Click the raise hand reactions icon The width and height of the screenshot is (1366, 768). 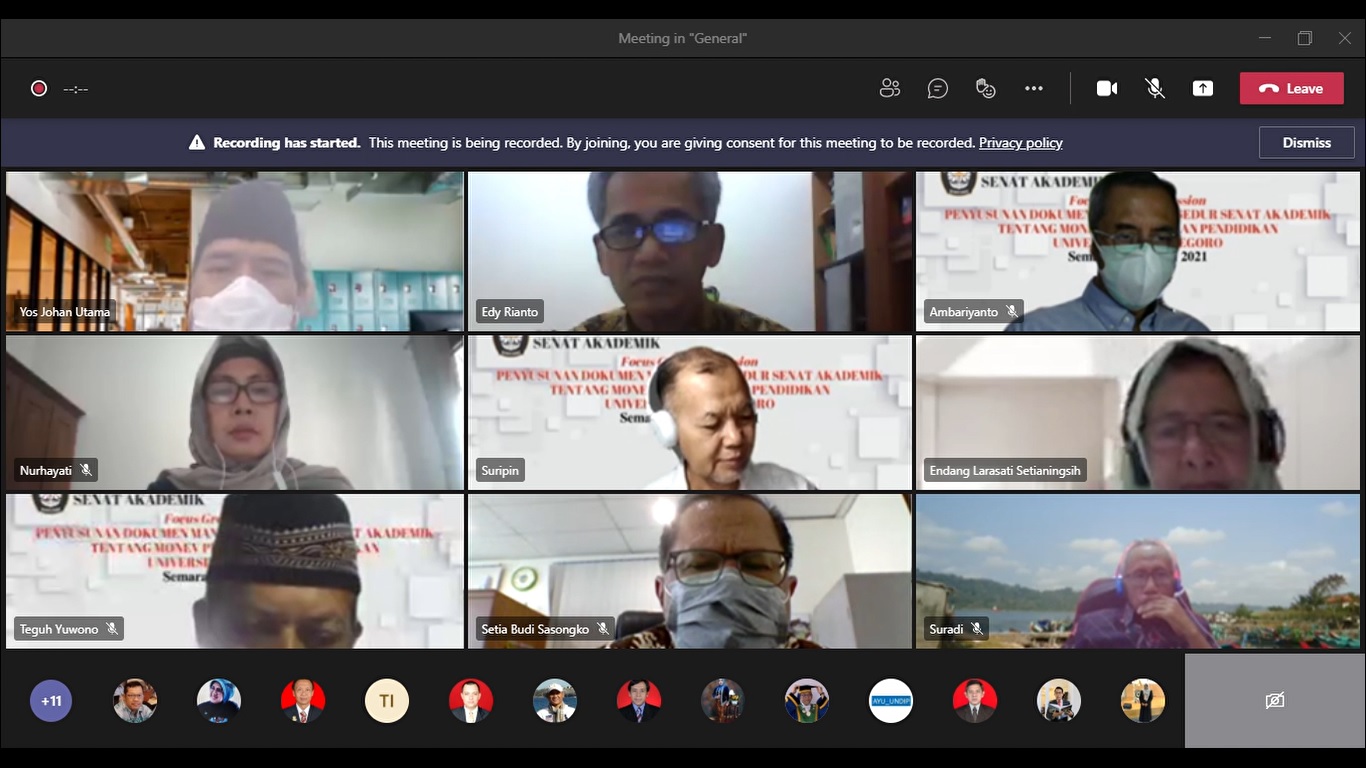coord(985,88)
